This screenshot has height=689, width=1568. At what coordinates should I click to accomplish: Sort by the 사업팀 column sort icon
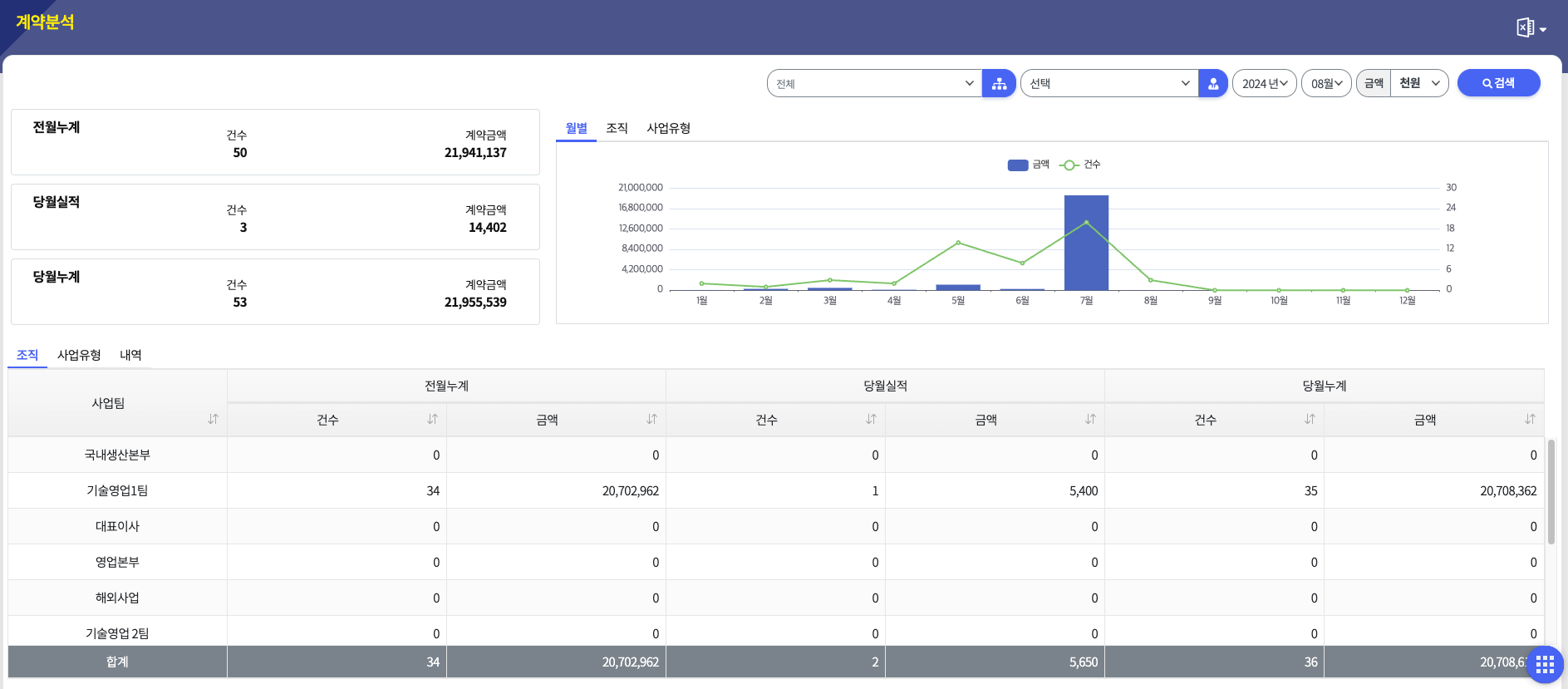pyautogui.click(x=213, y=419)
